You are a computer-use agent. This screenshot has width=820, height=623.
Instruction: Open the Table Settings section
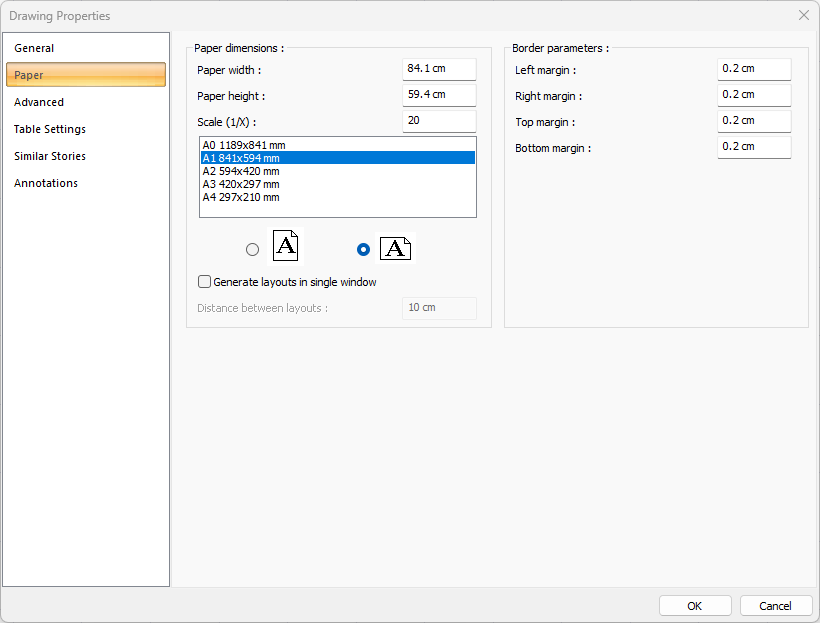pos(50,129)
